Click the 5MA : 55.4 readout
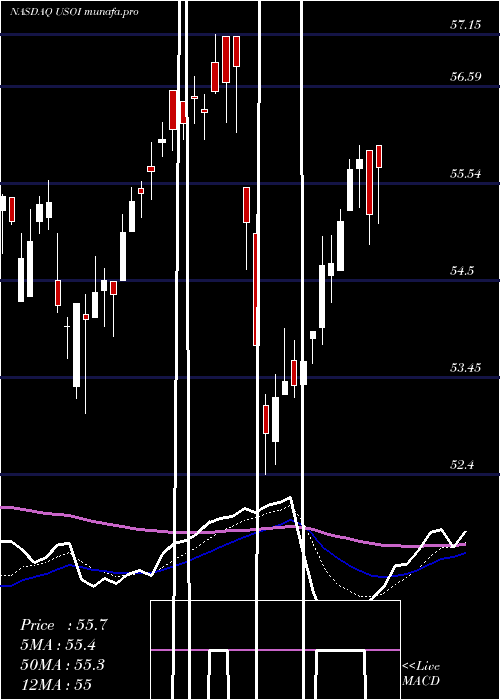Image resolution: width=500 pixels, height=700 pixels. pyautogui.click(x=58, y=645)
